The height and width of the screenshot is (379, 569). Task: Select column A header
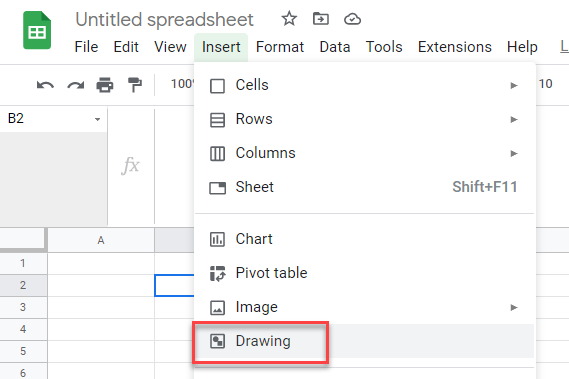coord(101,240)
